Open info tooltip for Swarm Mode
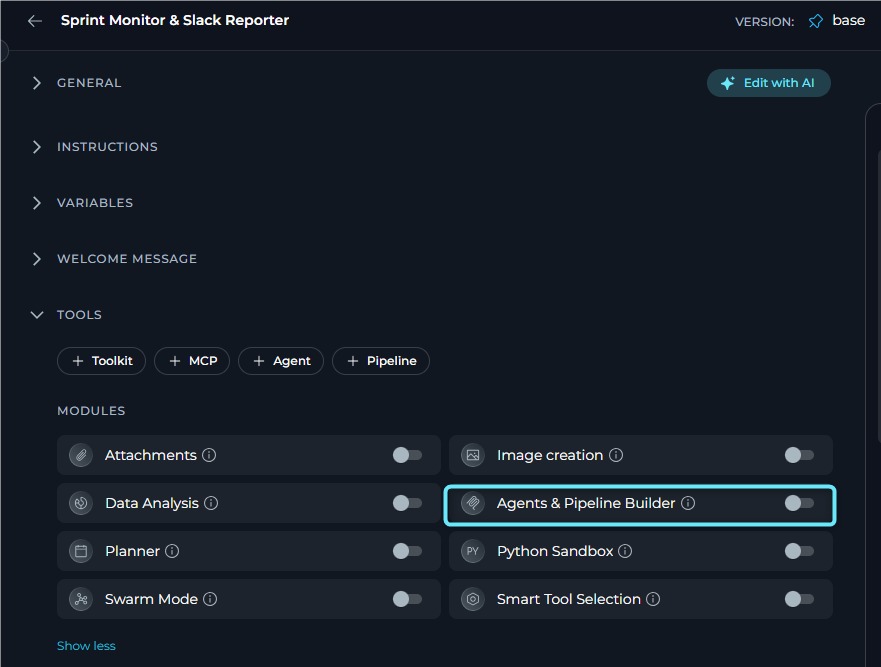 [x=210, y=599]
